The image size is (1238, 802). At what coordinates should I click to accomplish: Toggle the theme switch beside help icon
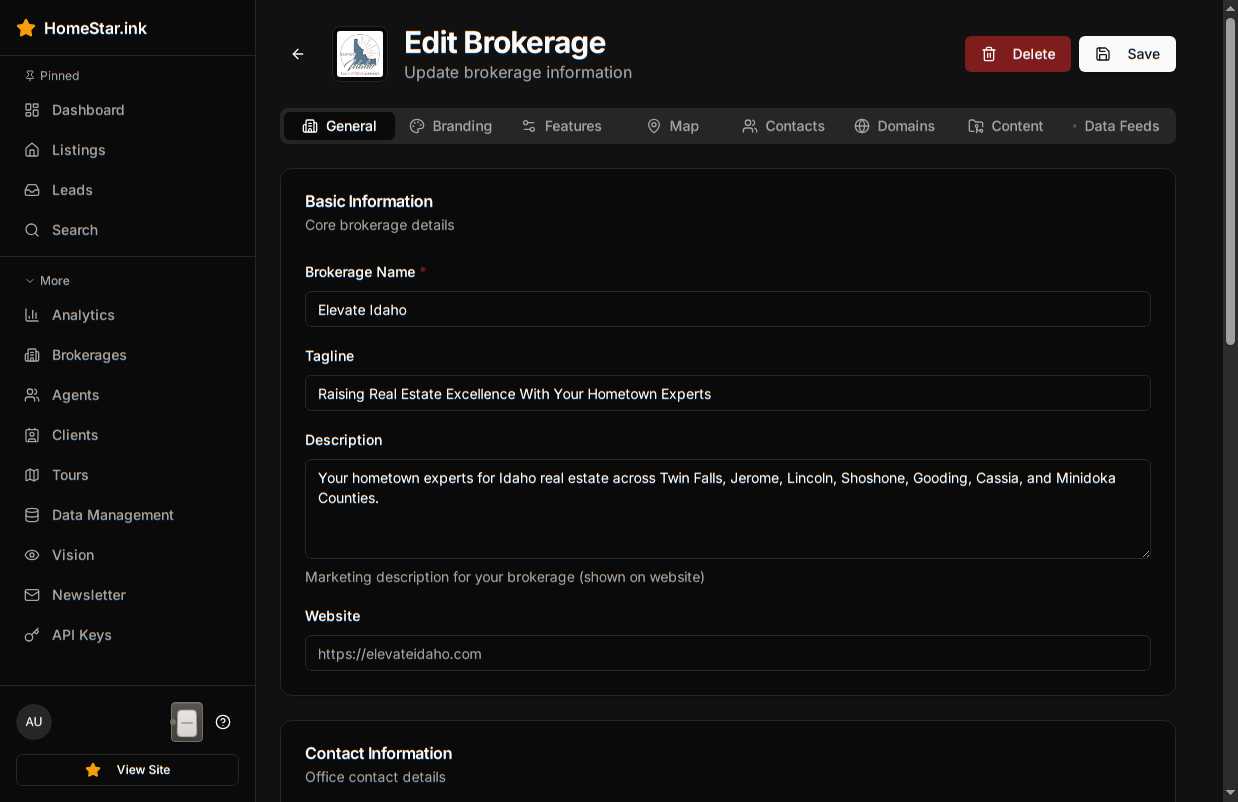[187, 722]
